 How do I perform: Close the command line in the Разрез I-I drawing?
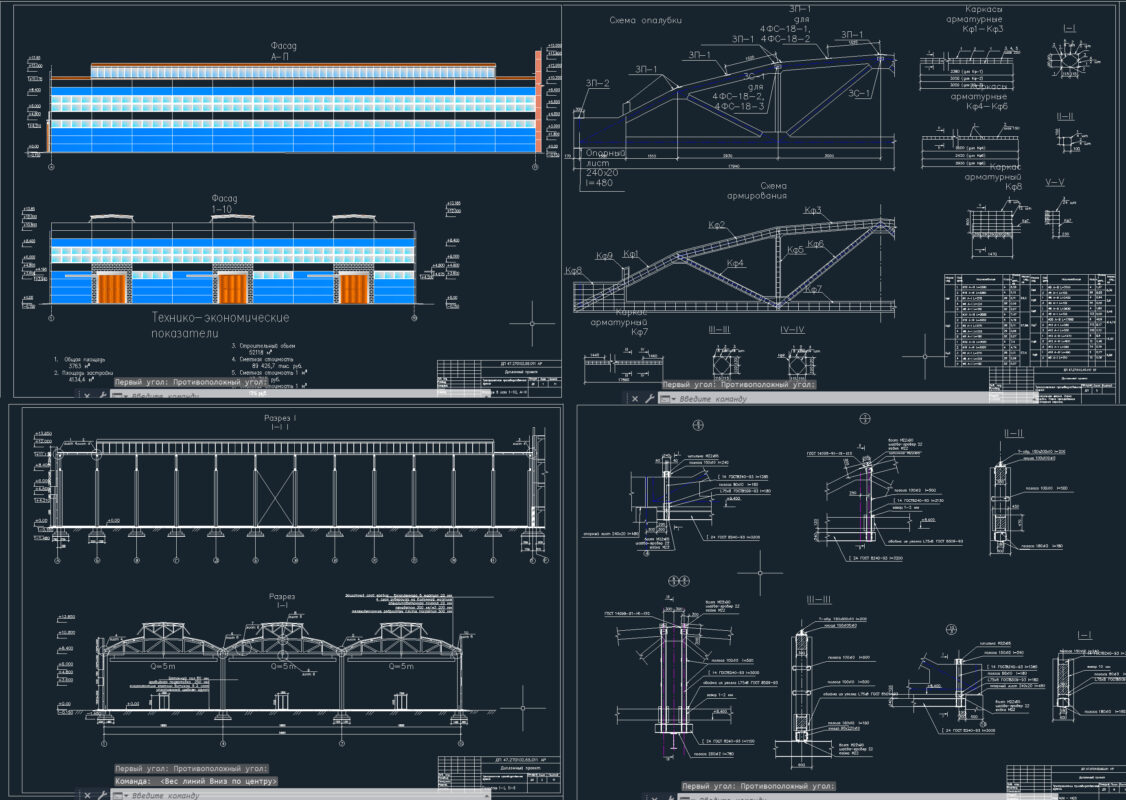(87, 795)
